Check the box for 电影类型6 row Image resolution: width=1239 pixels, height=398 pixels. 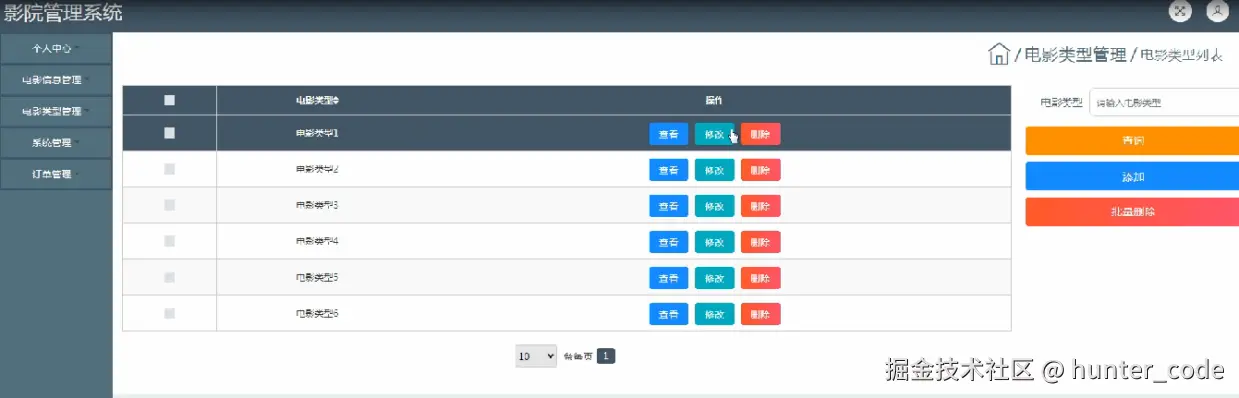pos(169,313)
